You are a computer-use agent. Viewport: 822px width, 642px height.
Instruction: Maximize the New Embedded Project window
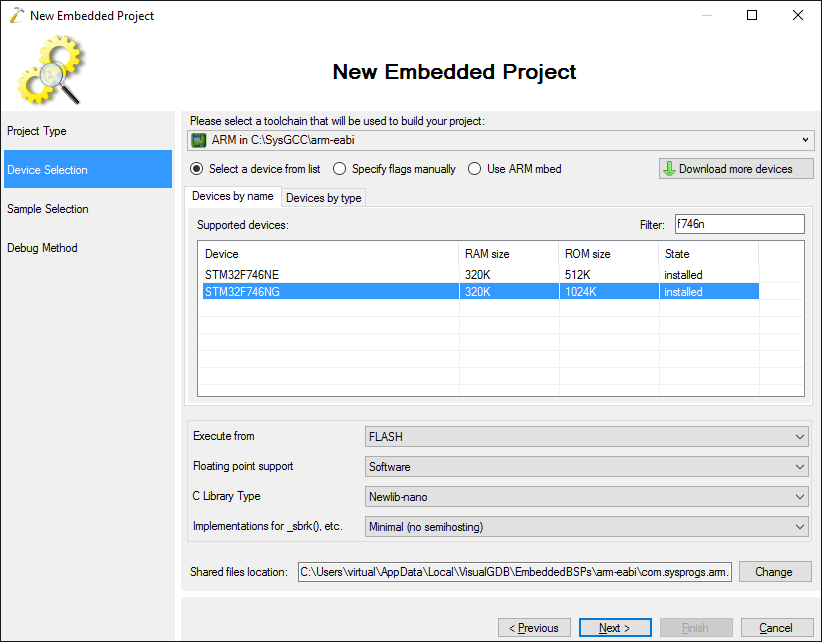(752, 15)
